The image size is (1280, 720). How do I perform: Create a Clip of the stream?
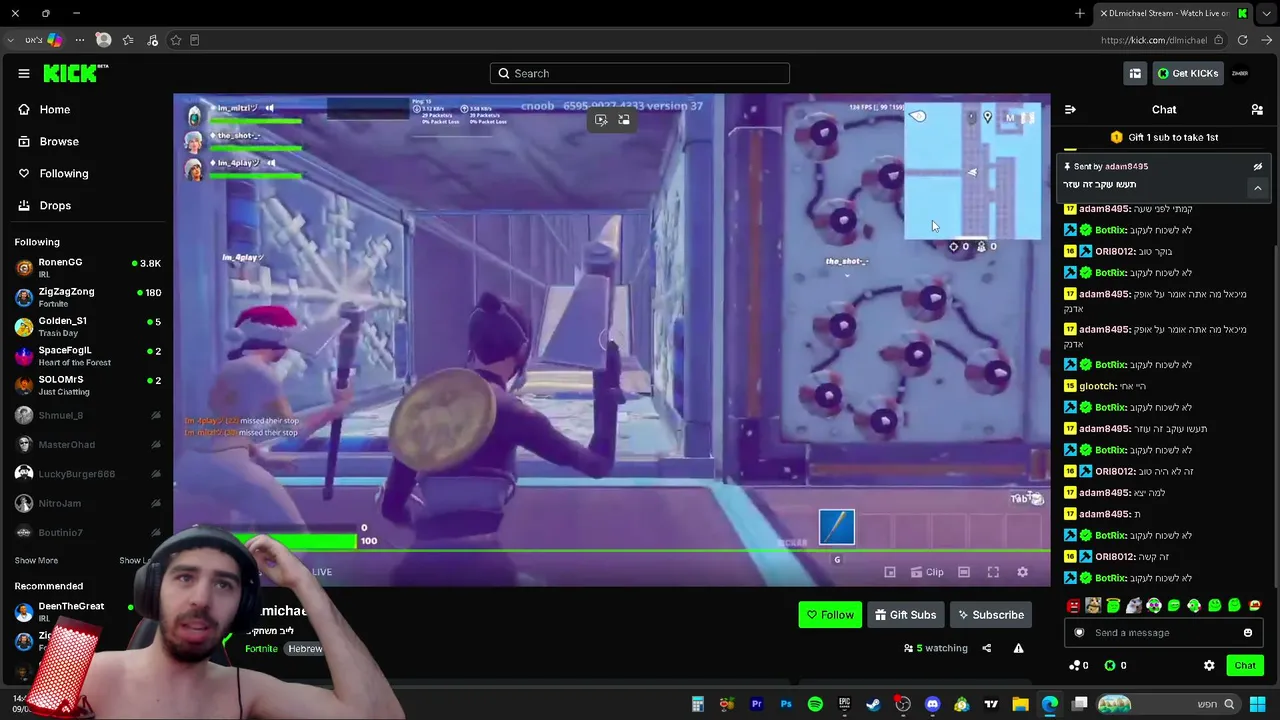[927, 572]
